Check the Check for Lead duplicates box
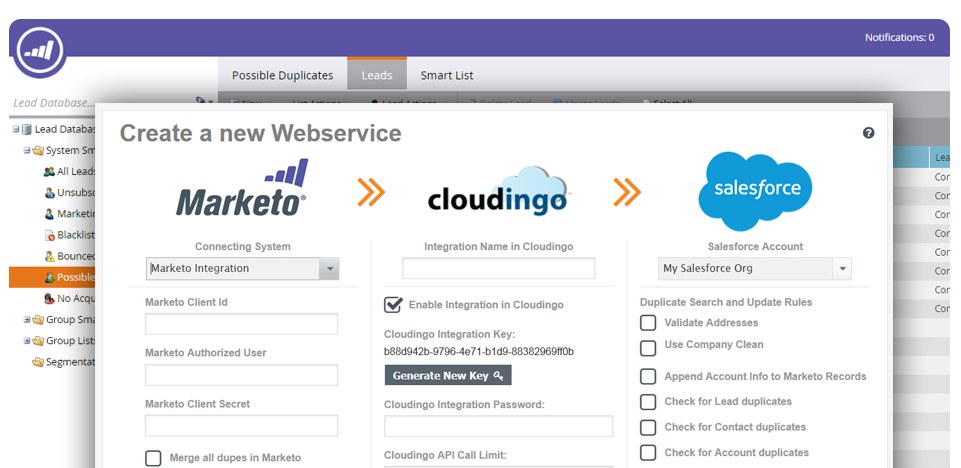The width and height of the screenshot is (961, 468). (x=648, y=402)
